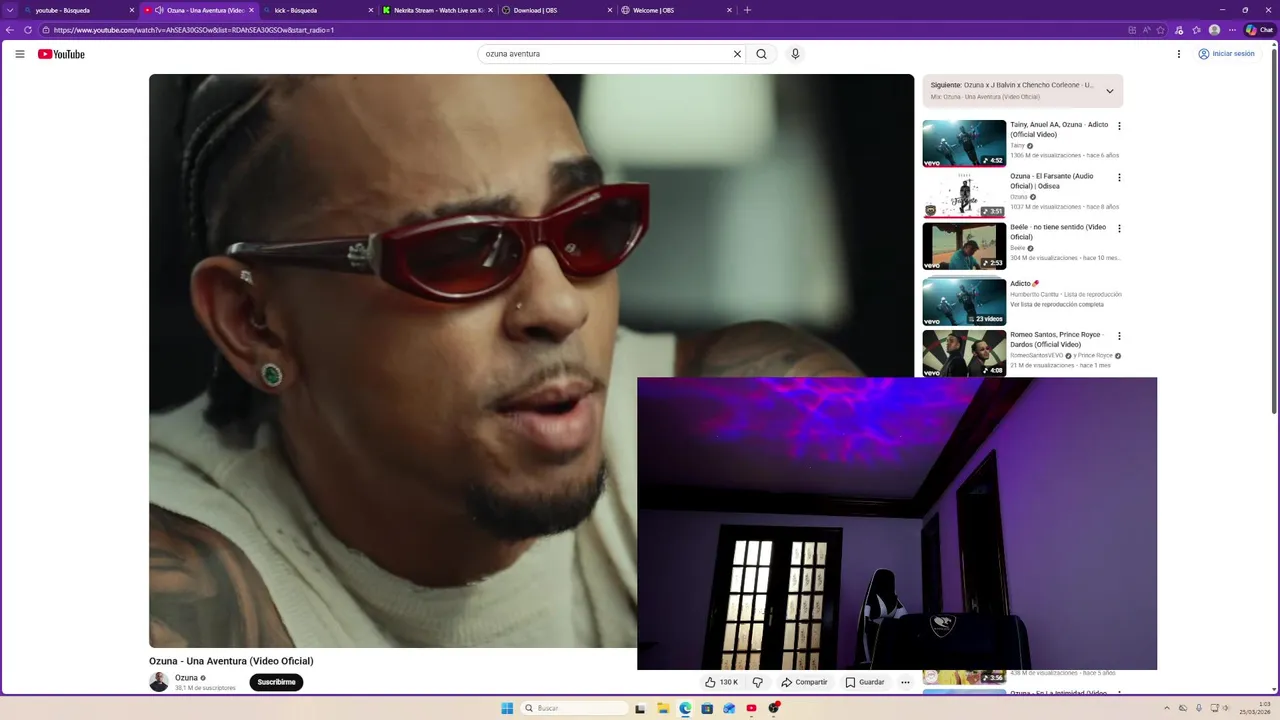Open Adicto video thumbnail by Tainy

click(964, 143)
